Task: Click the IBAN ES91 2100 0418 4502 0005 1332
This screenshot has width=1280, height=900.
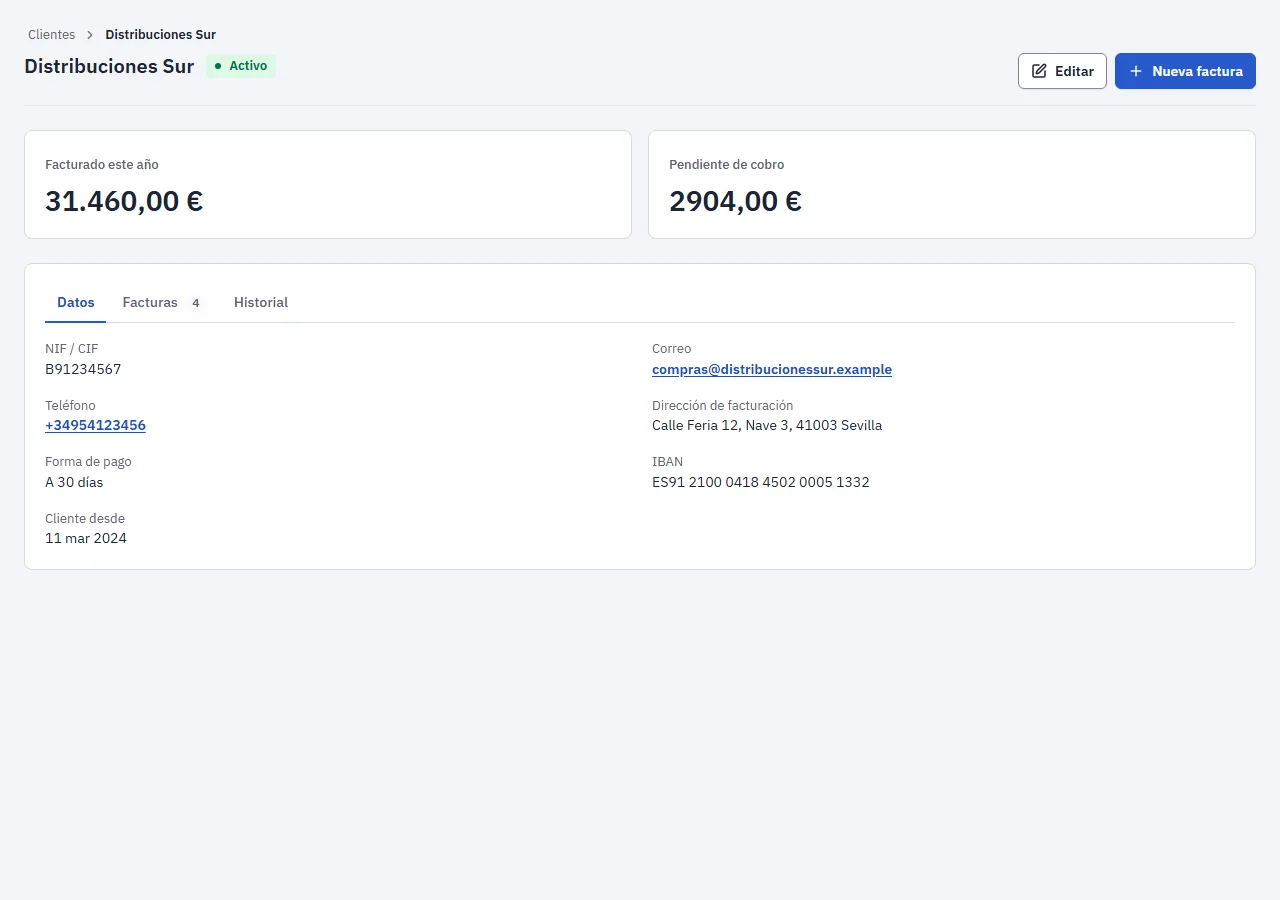Action: [x=760, y=482]
